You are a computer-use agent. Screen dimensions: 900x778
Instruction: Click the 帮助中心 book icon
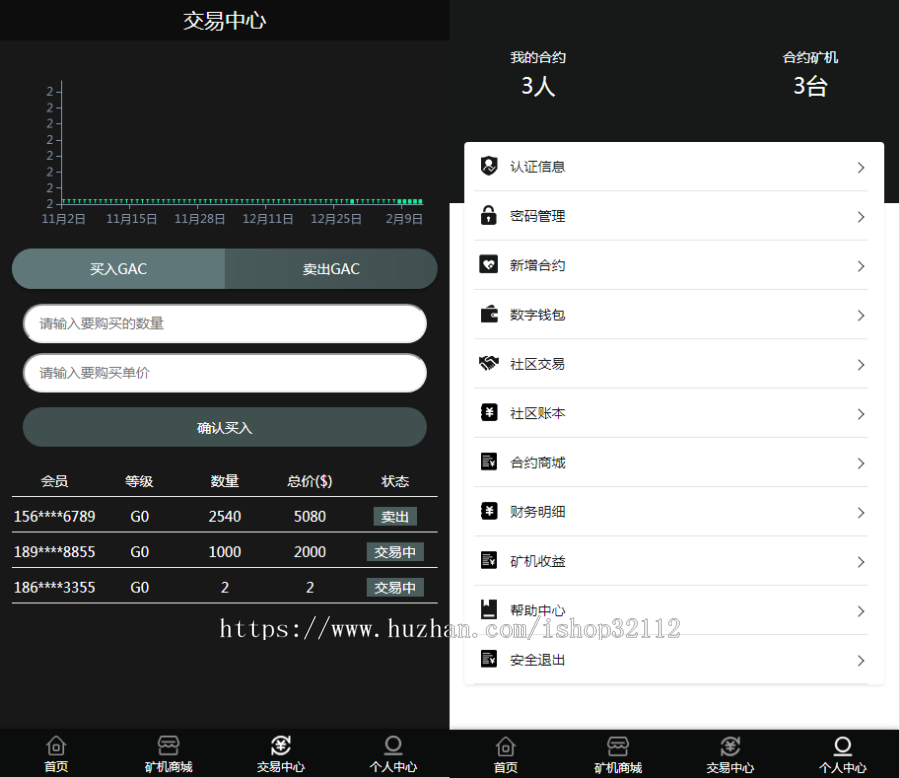(488, 609)
